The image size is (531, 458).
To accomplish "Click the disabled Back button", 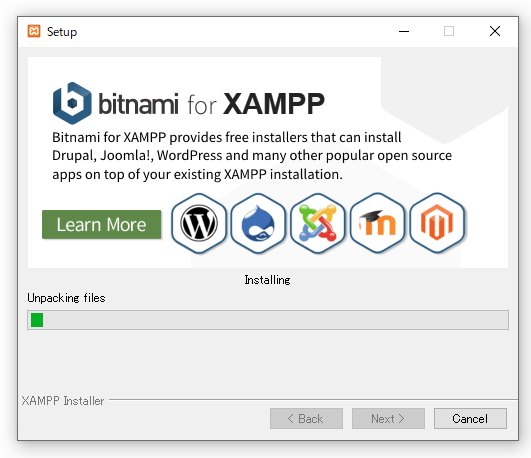I will point(306,419).
